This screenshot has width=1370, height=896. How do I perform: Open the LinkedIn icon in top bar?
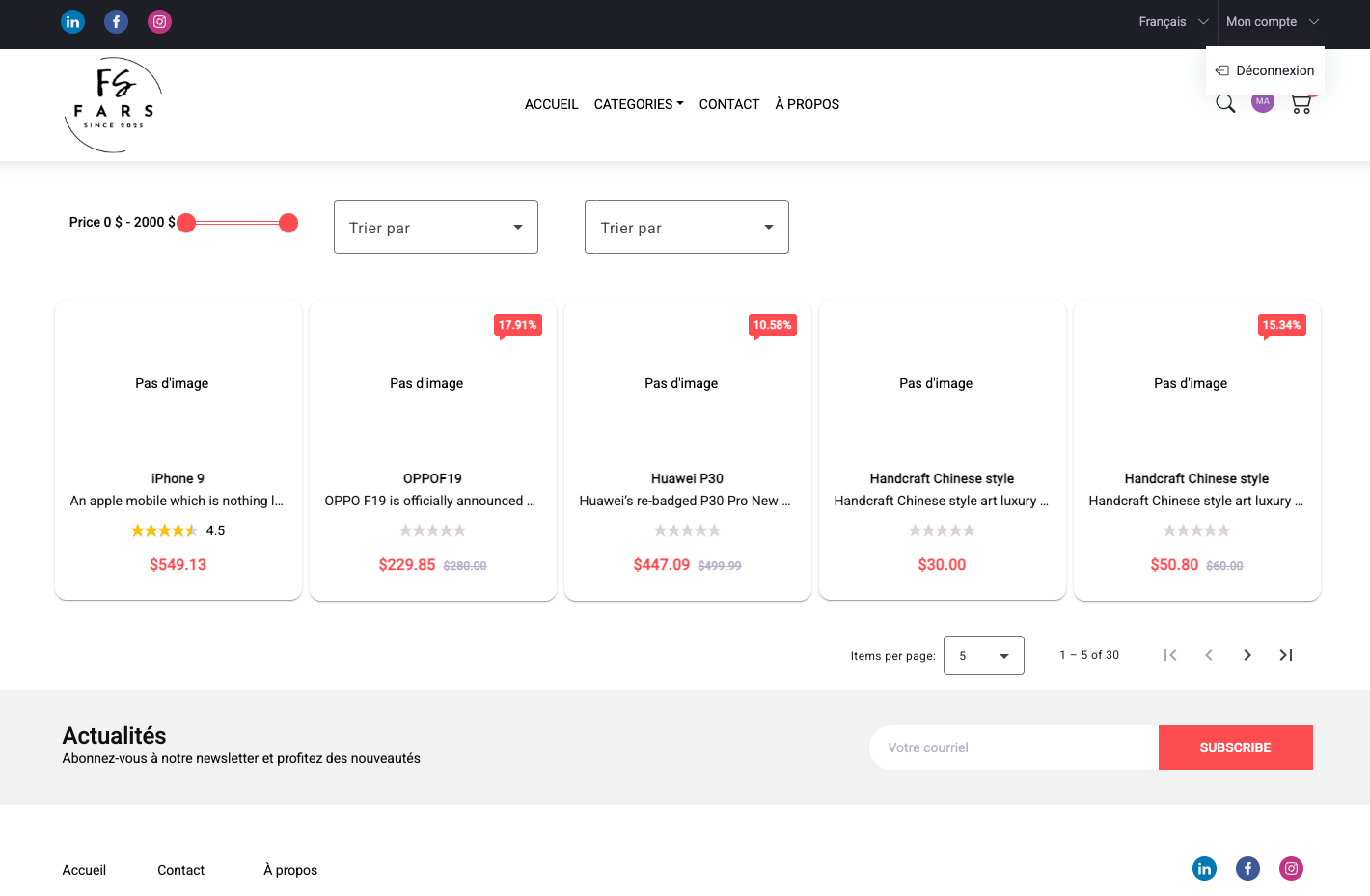pyautogui.click(x=73, y=21)
